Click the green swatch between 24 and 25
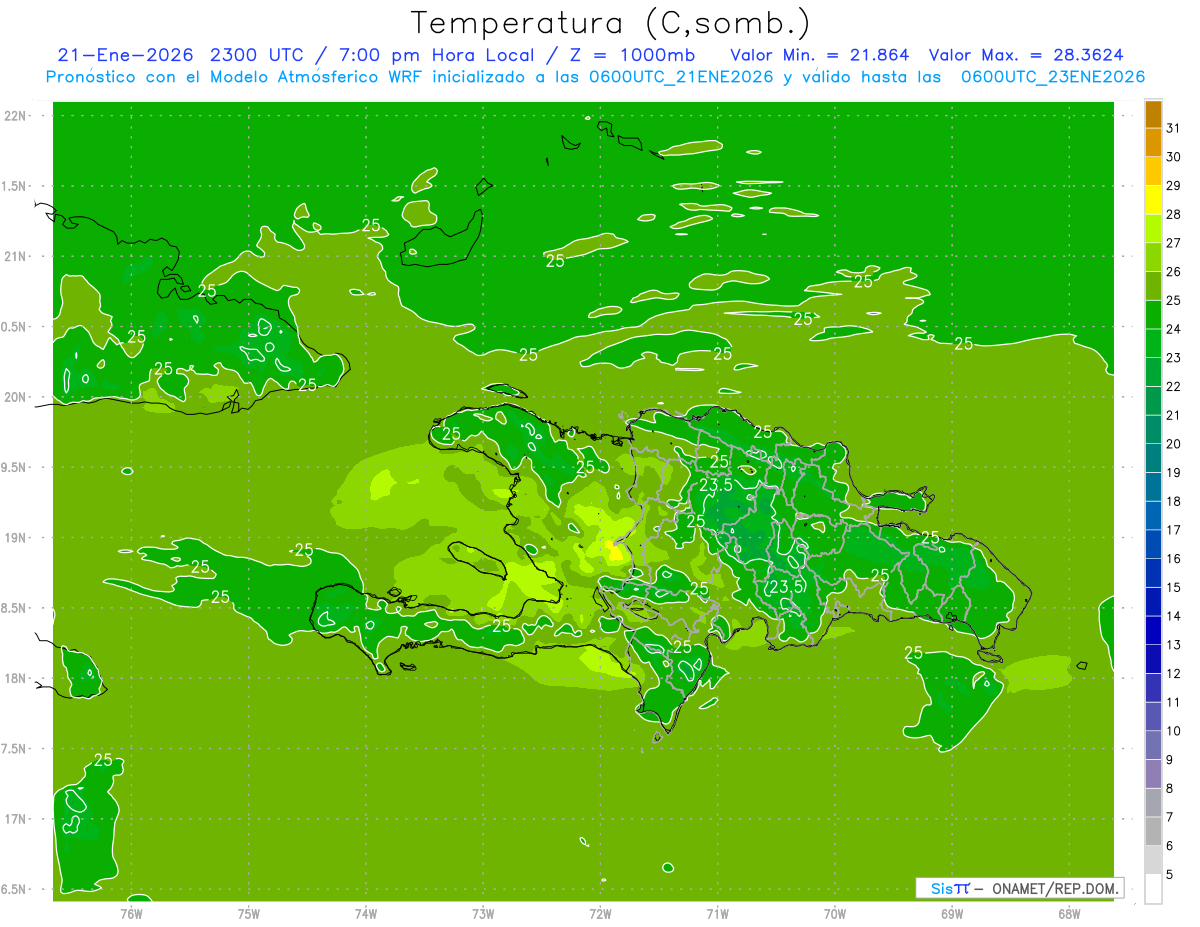Image resolution: width=1200 pixels, height=927 pixels. [1153, 314]
